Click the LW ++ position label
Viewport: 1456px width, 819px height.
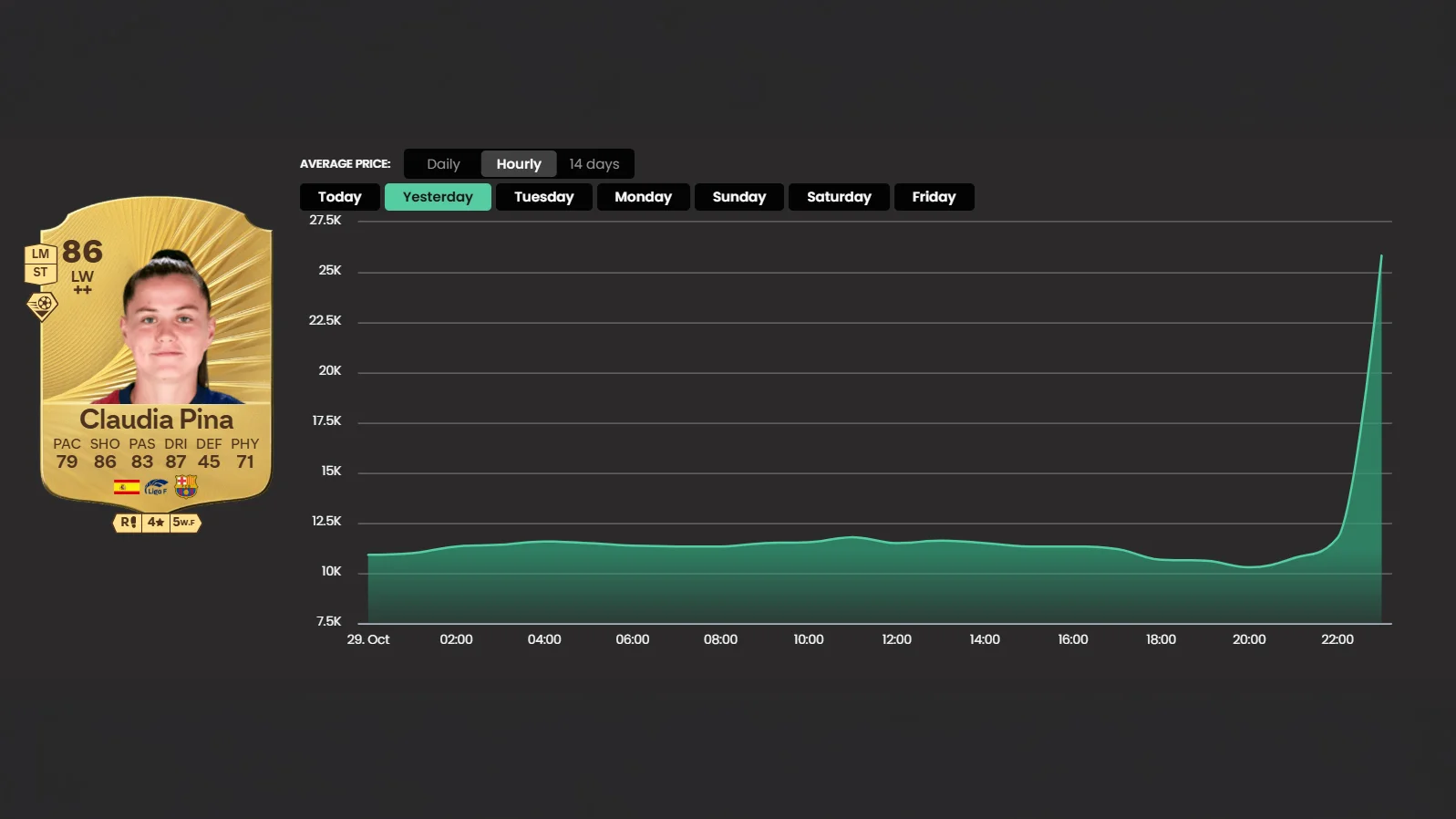pyautogui.click(x=82, y=282)
